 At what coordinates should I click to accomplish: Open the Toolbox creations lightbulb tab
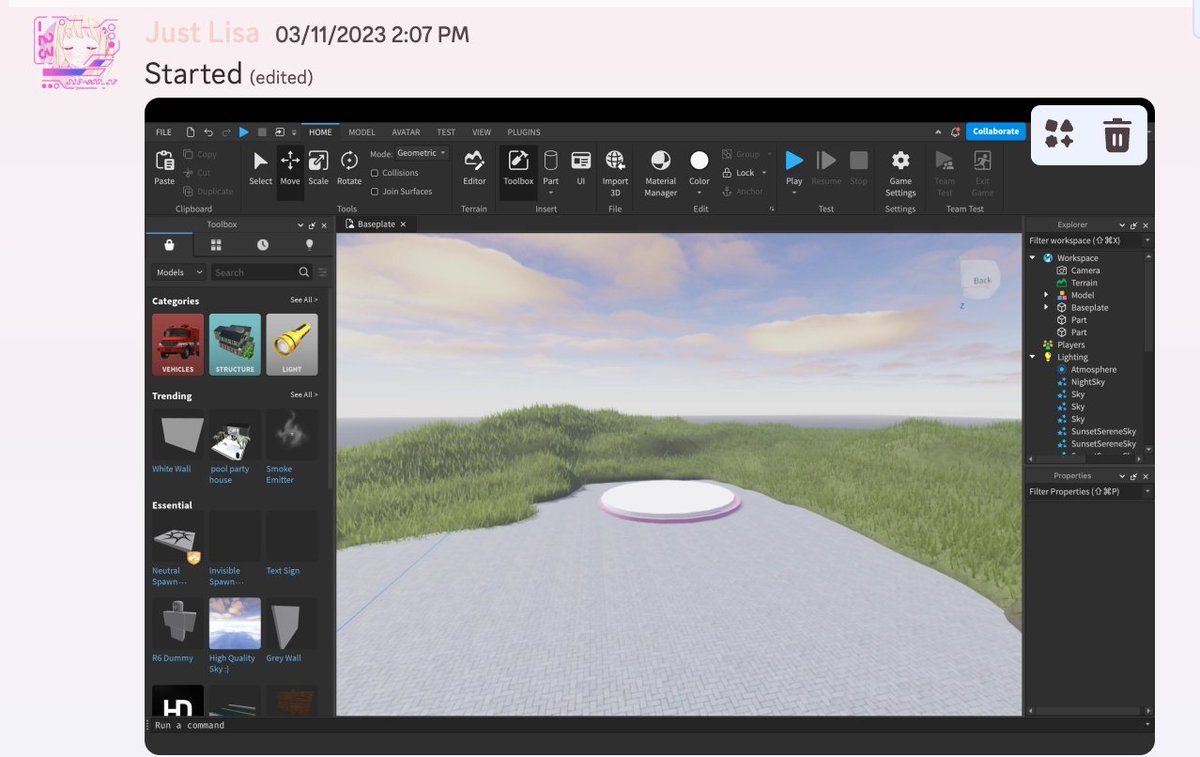coord(309,244)
